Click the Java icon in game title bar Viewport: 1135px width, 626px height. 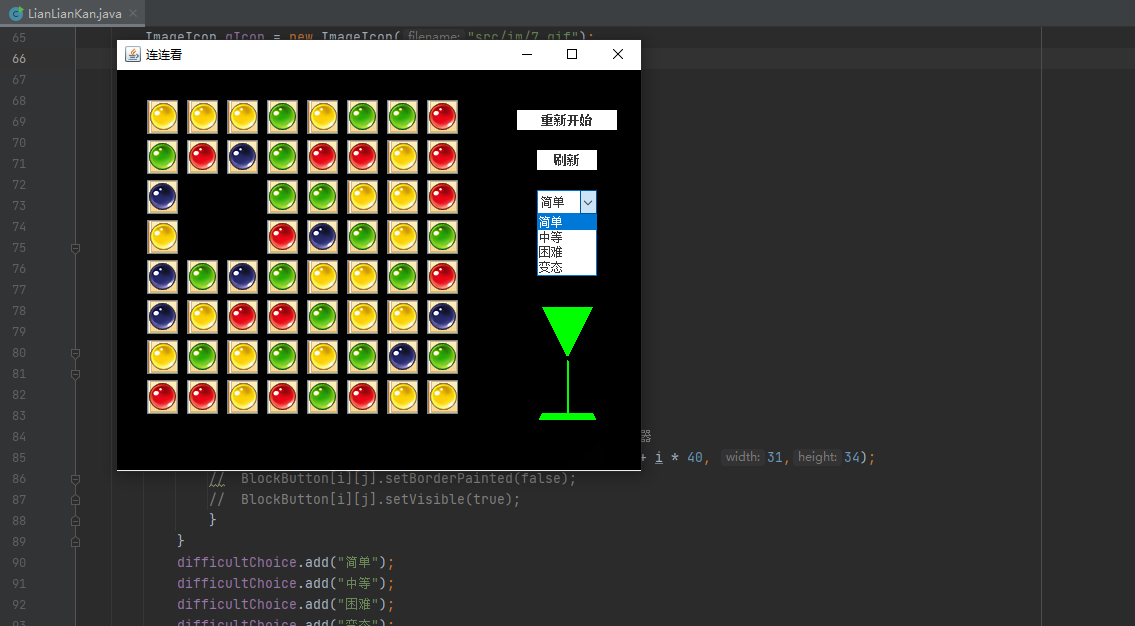(x=132, y=55)
